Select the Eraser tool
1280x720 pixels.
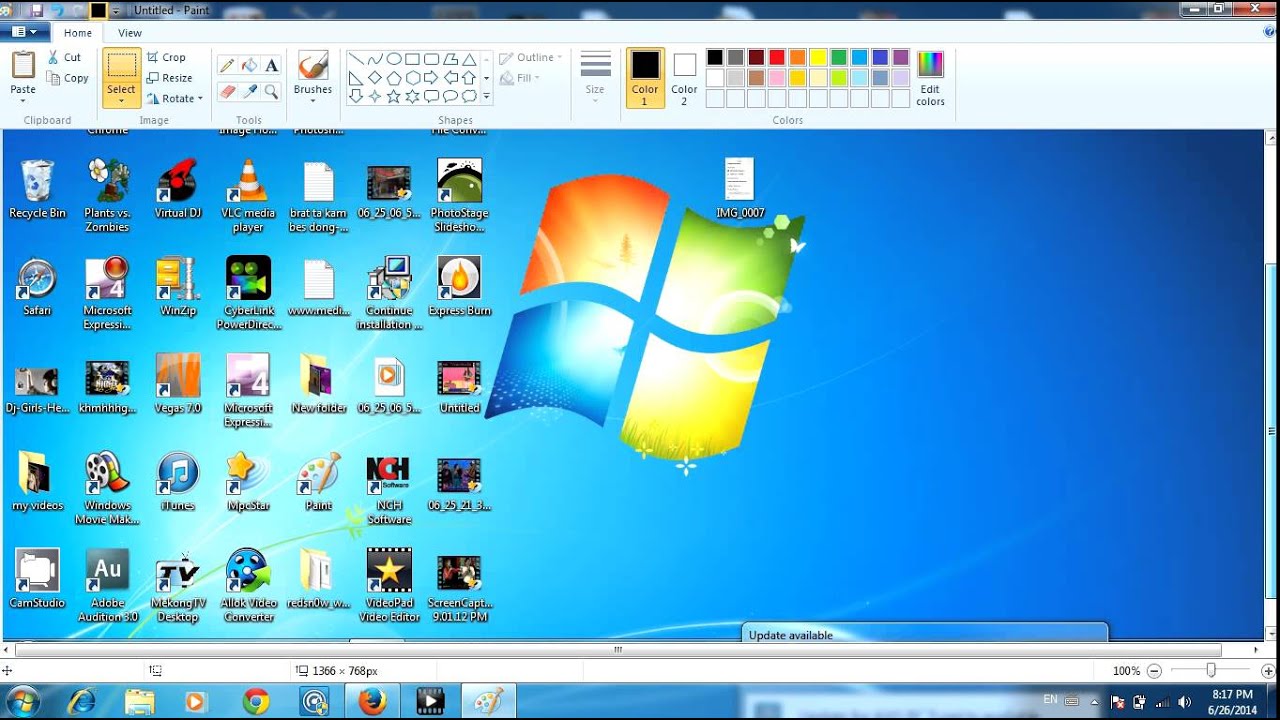(x=227, y=91)
